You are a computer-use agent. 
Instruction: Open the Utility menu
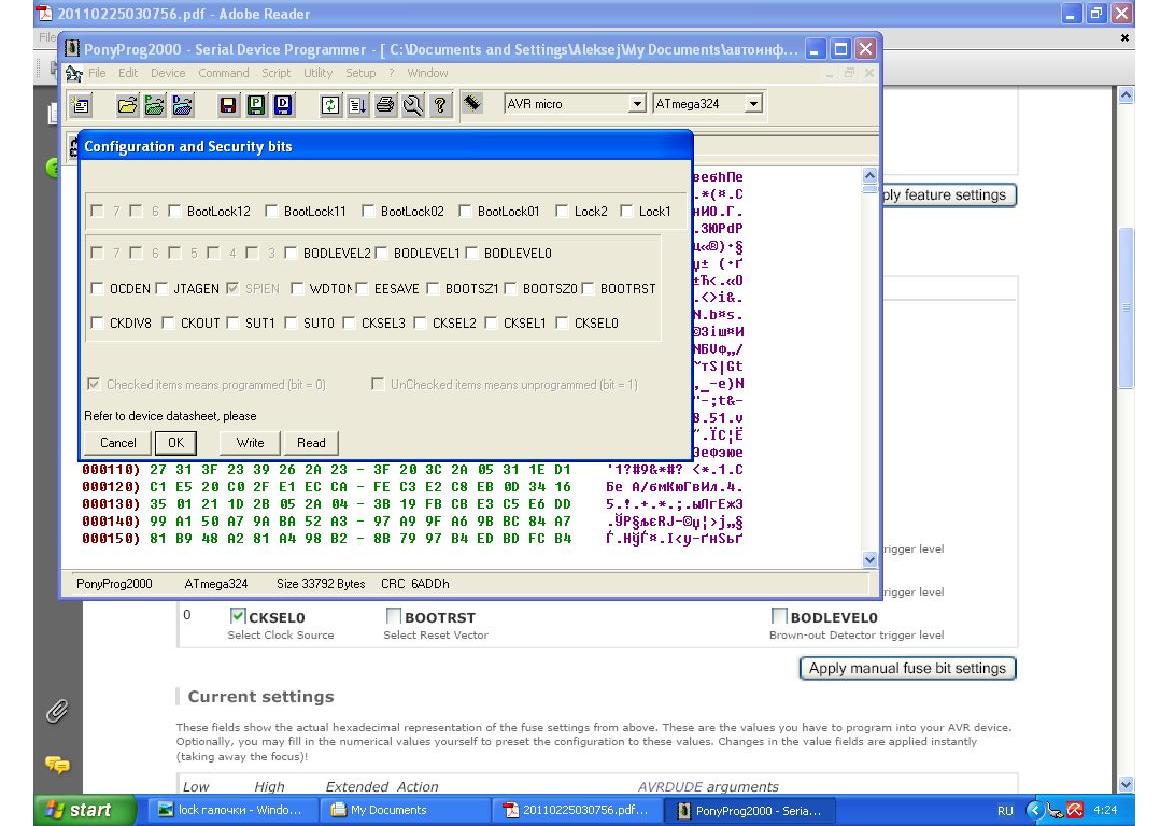coord(318,73)
